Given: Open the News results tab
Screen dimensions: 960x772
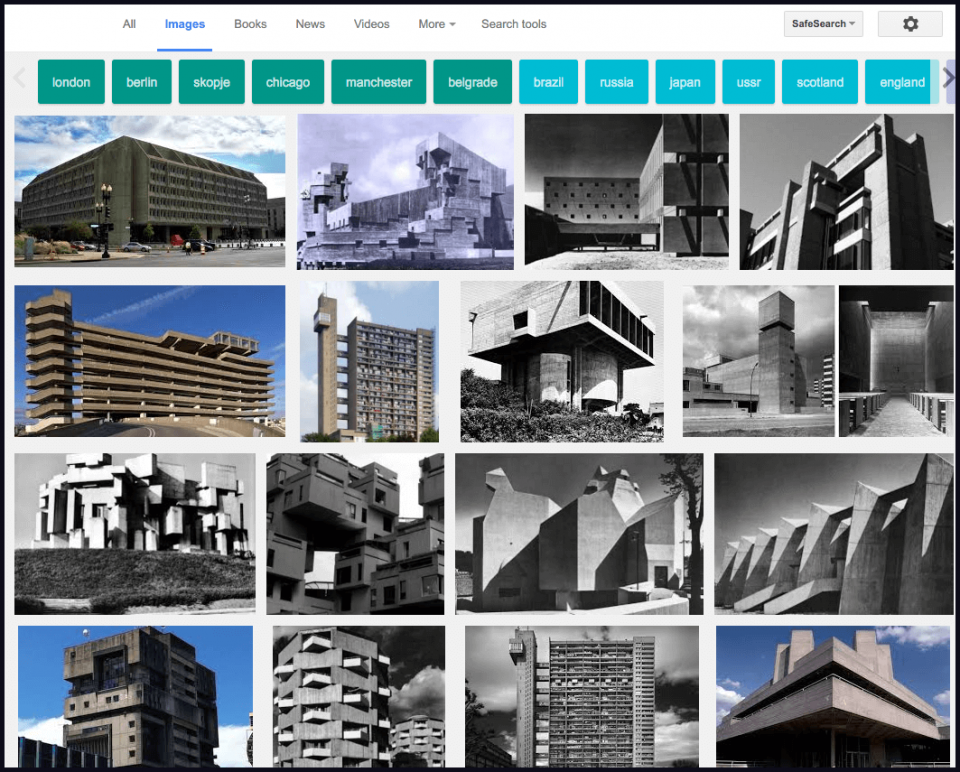Looking at the screenshot, I should point(310,23).
